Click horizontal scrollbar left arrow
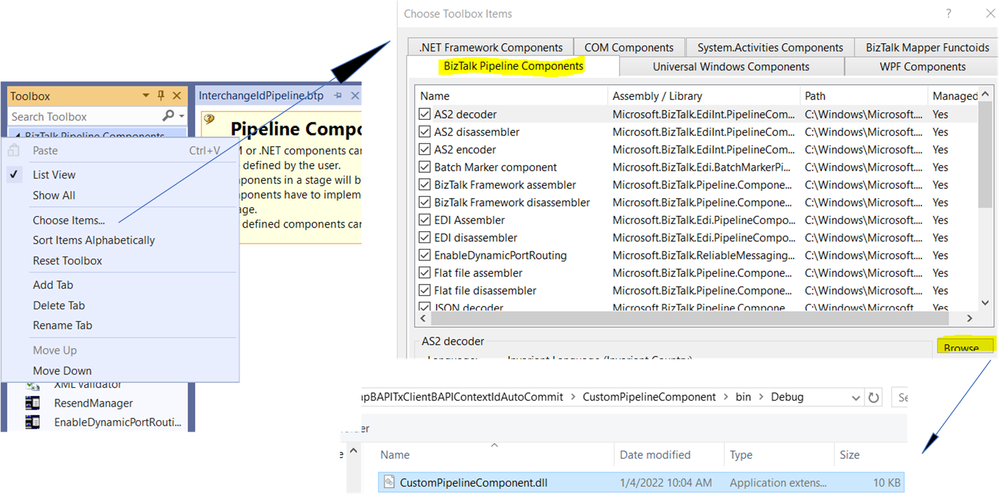 [423, 317]
